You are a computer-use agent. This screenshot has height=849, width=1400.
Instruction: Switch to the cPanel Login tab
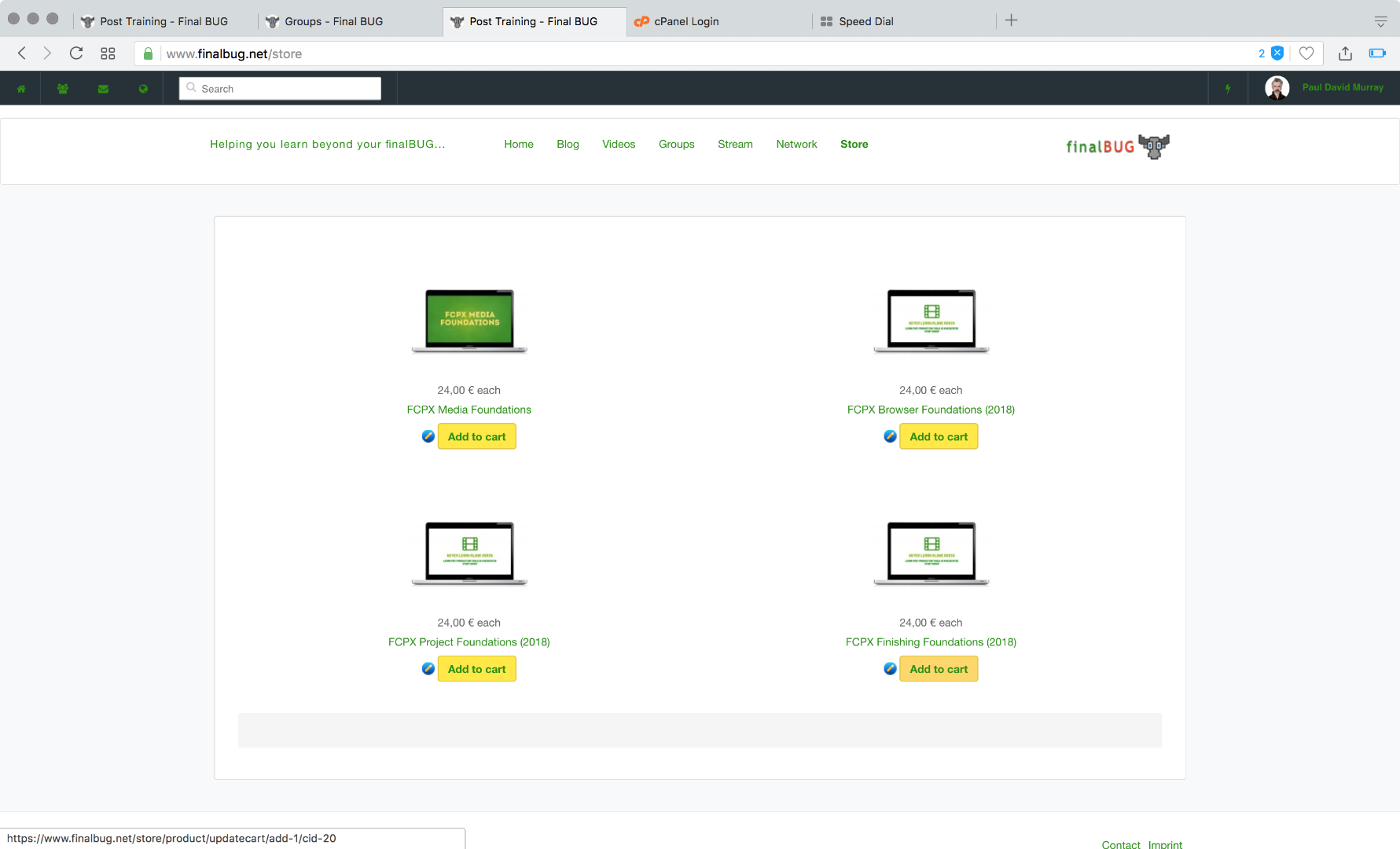pyautogui.click(x=719, y=21)
